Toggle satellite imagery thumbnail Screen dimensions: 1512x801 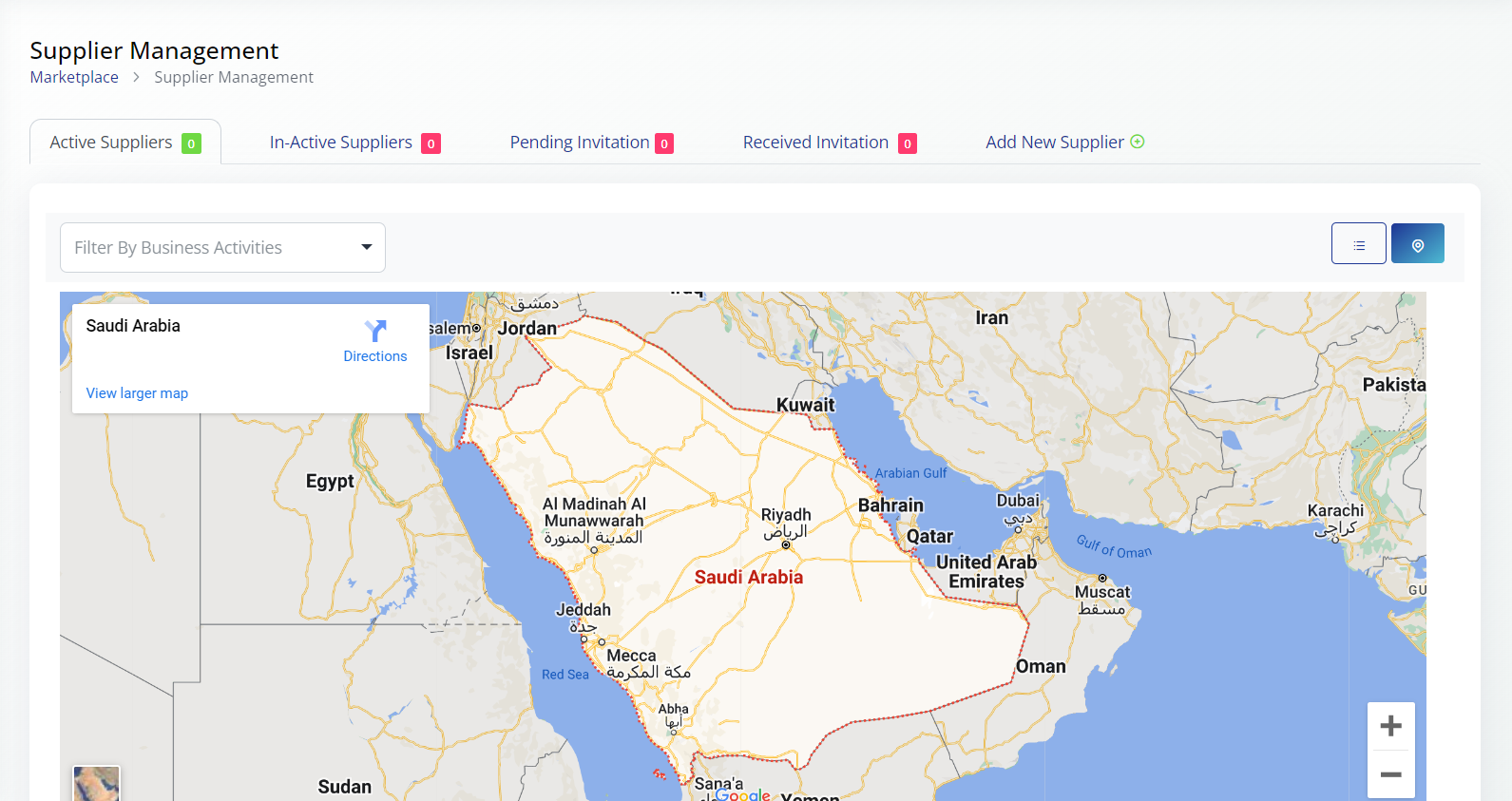97,784
